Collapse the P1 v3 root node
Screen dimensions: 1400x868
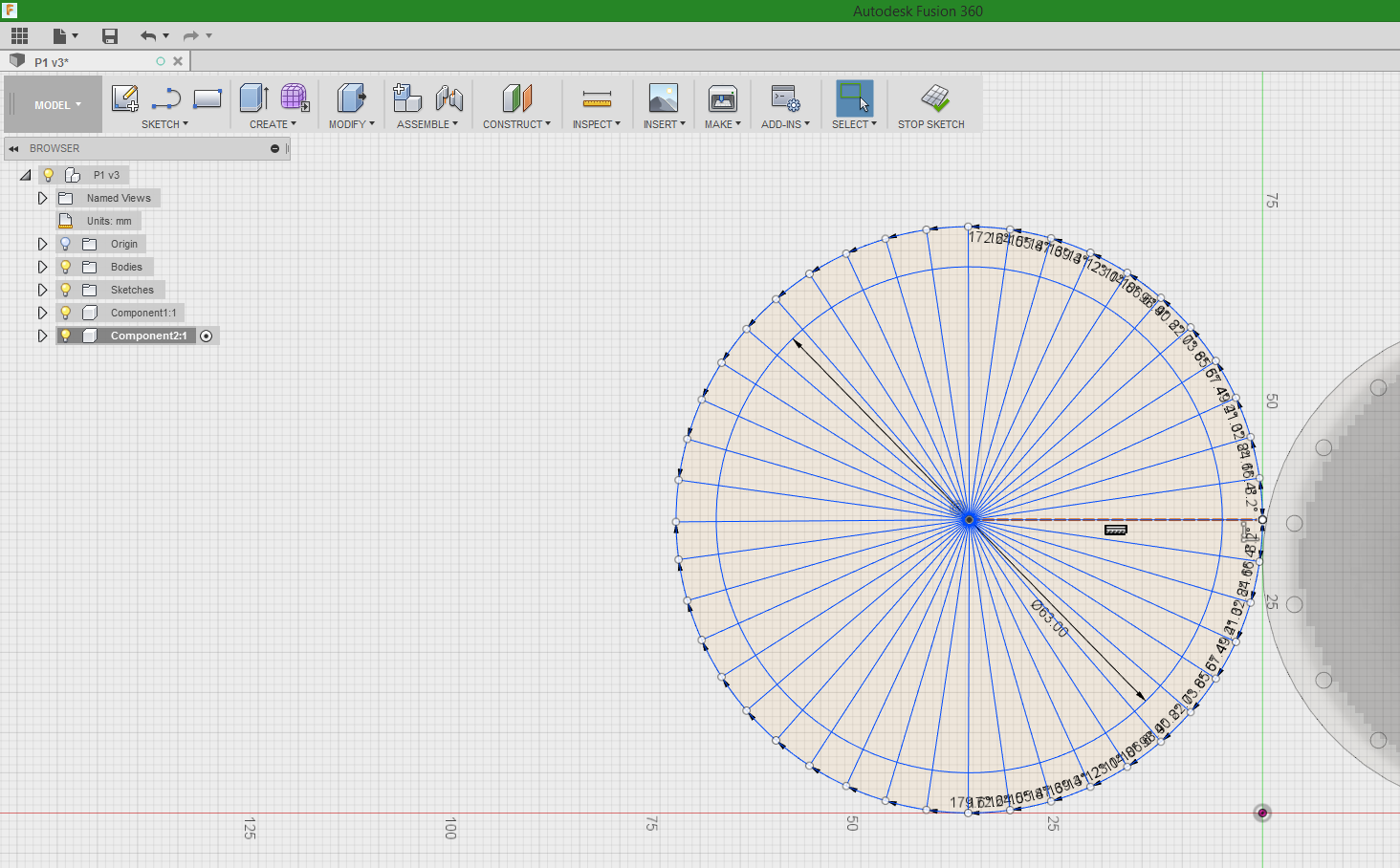point(25,175)
